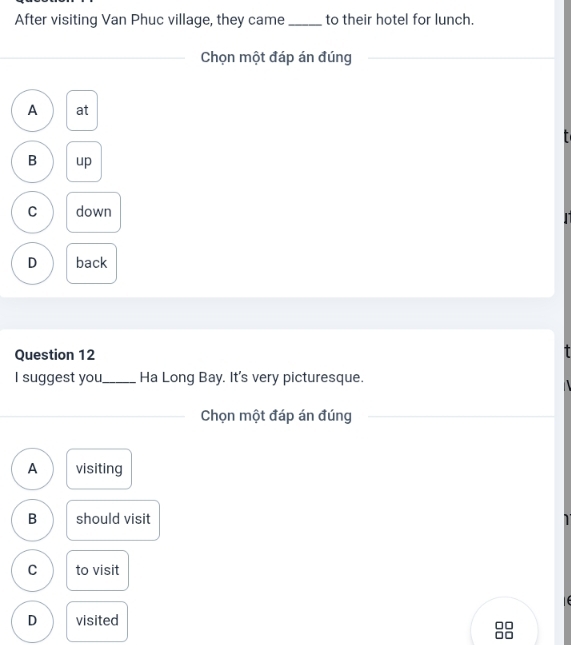The image size is (571, 645).
Task: Select radio A for Van Phuc question
Action: tap(32, 110)
